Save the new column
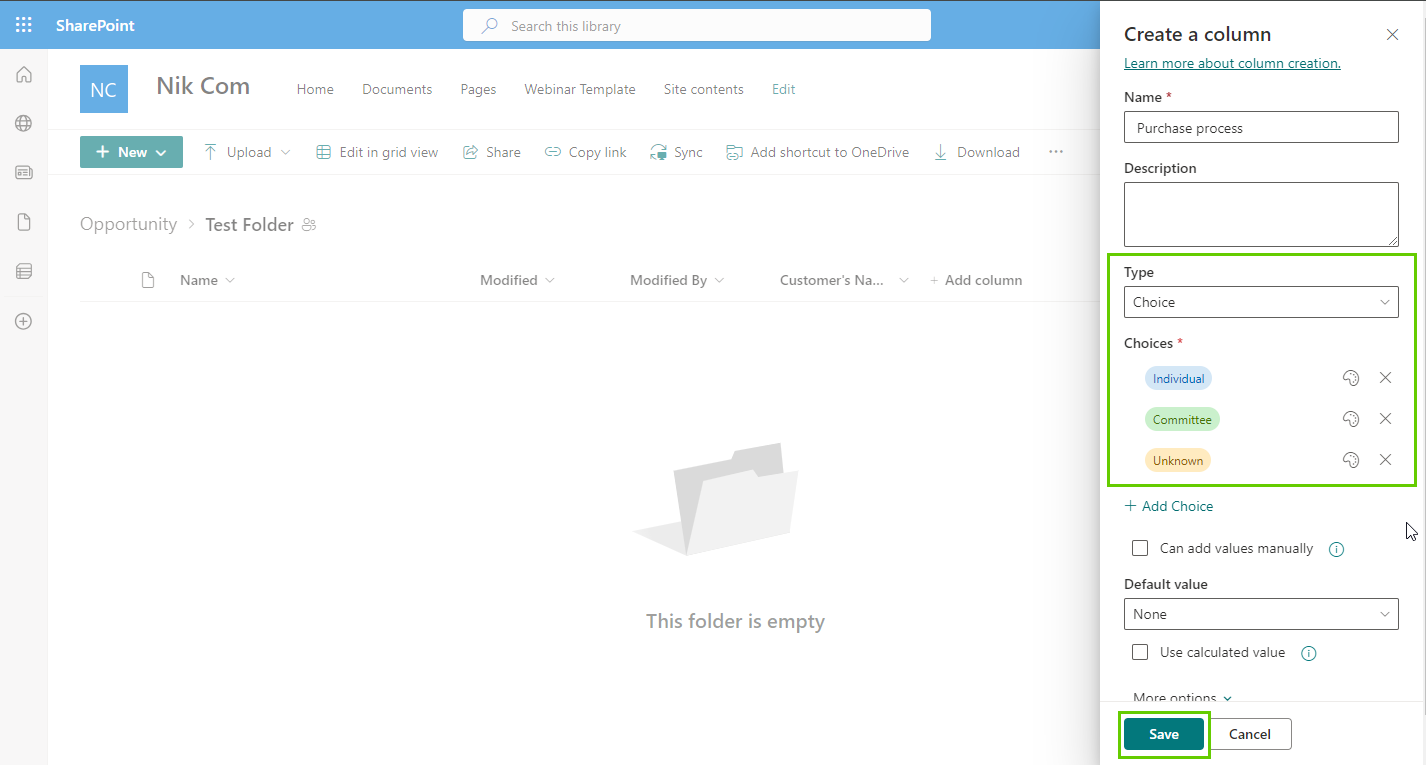1426x765 pixels. tap(1163, 734)
